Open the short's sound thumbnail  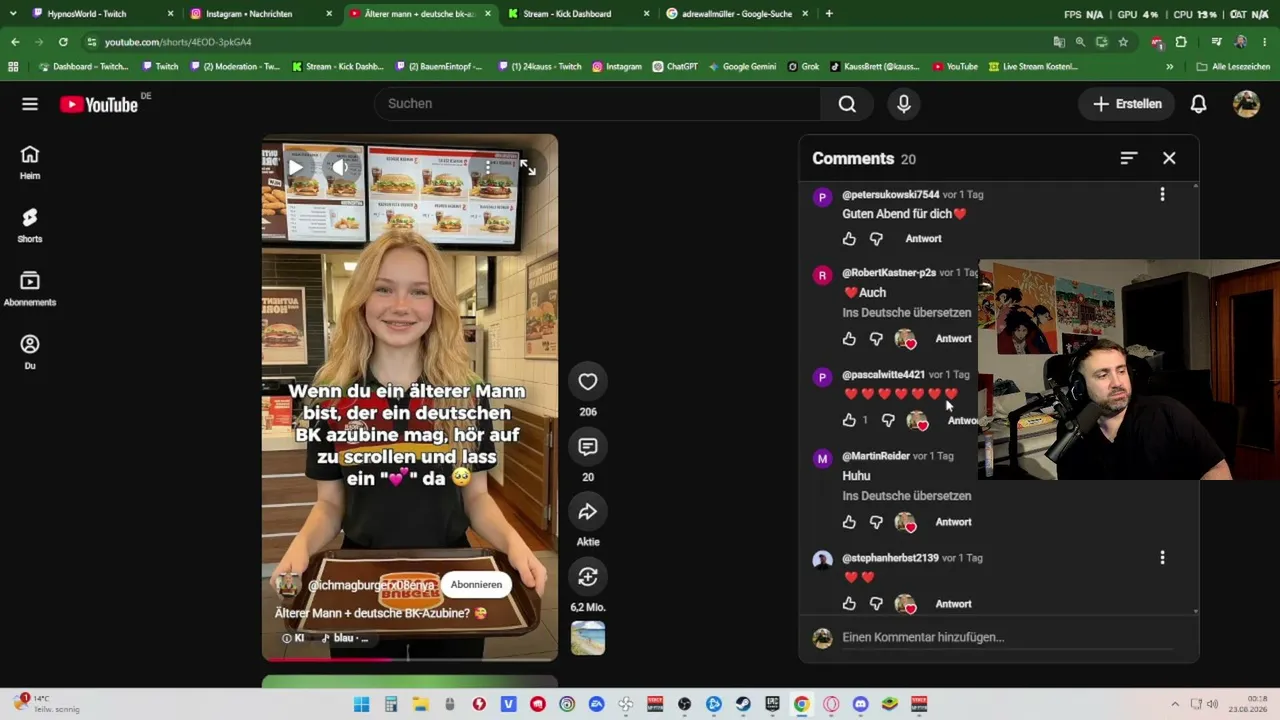588,638
